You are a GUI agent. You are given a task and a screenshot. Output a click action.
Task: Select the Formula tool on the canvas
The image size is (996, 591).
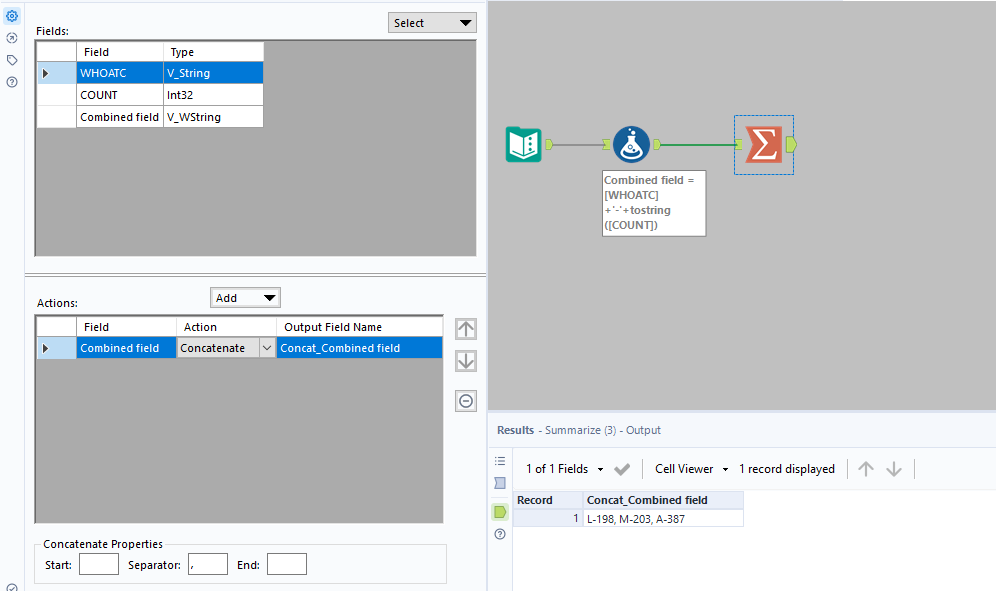coord(631,143)
